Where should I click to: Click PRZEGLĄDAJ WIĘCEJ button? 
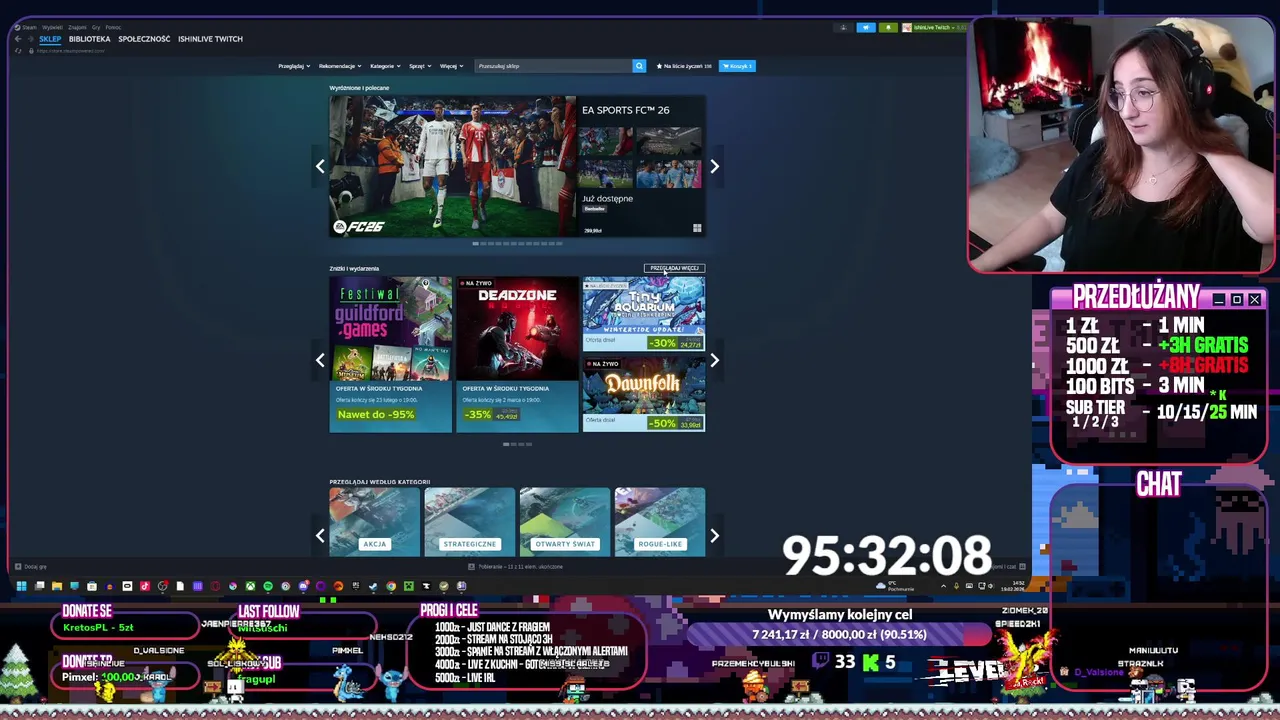pyautogui.click(x=675, y=268)
